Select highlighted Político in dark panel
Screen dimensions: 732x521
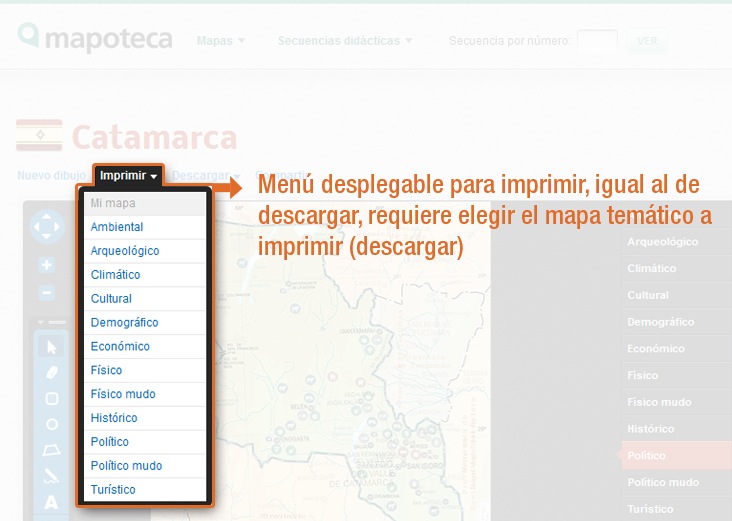coord(677,455)
